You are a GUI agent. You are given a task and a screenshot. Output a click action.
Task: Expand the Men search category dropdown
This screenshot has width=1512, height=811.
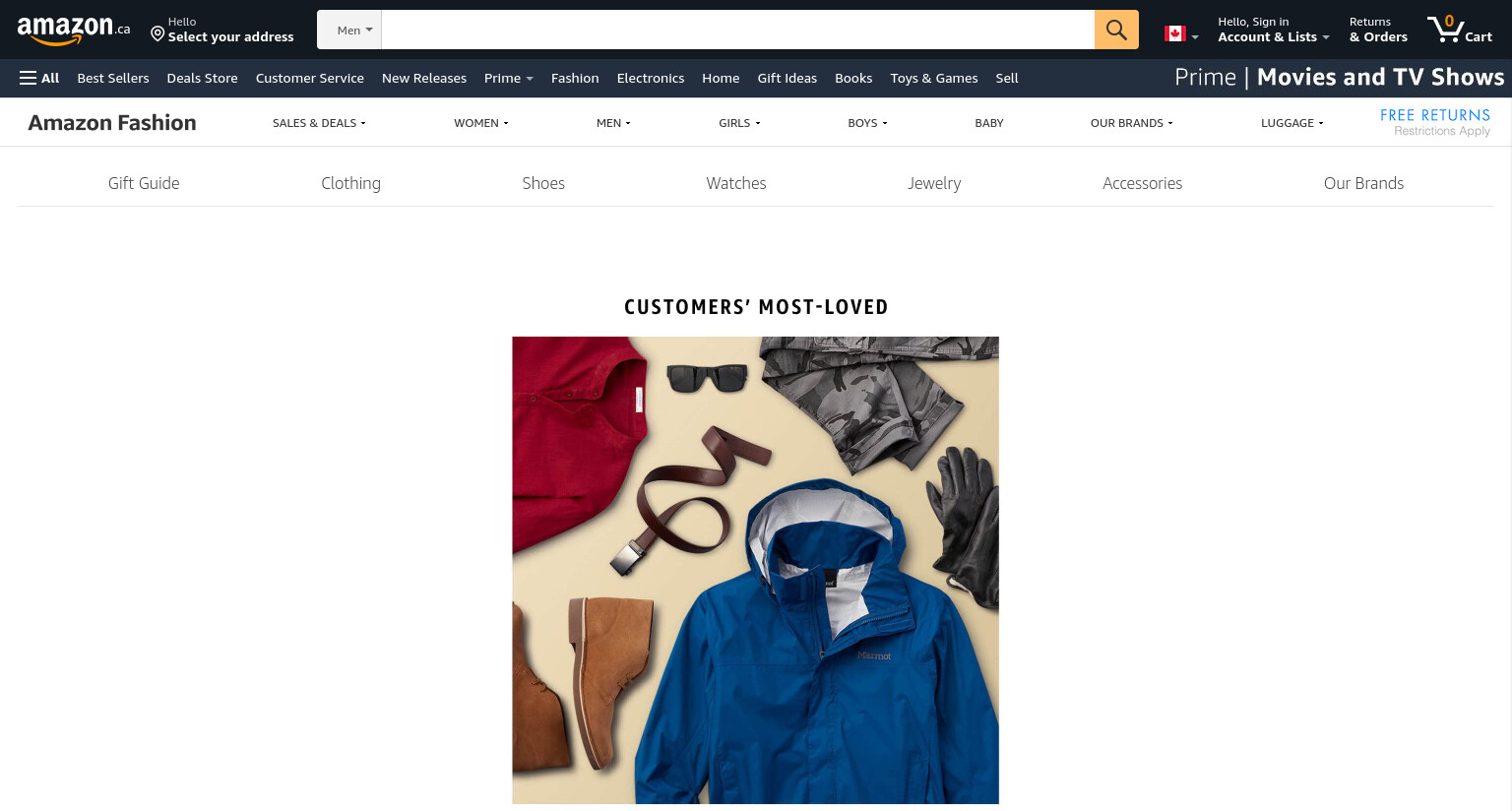click(349, 30)
